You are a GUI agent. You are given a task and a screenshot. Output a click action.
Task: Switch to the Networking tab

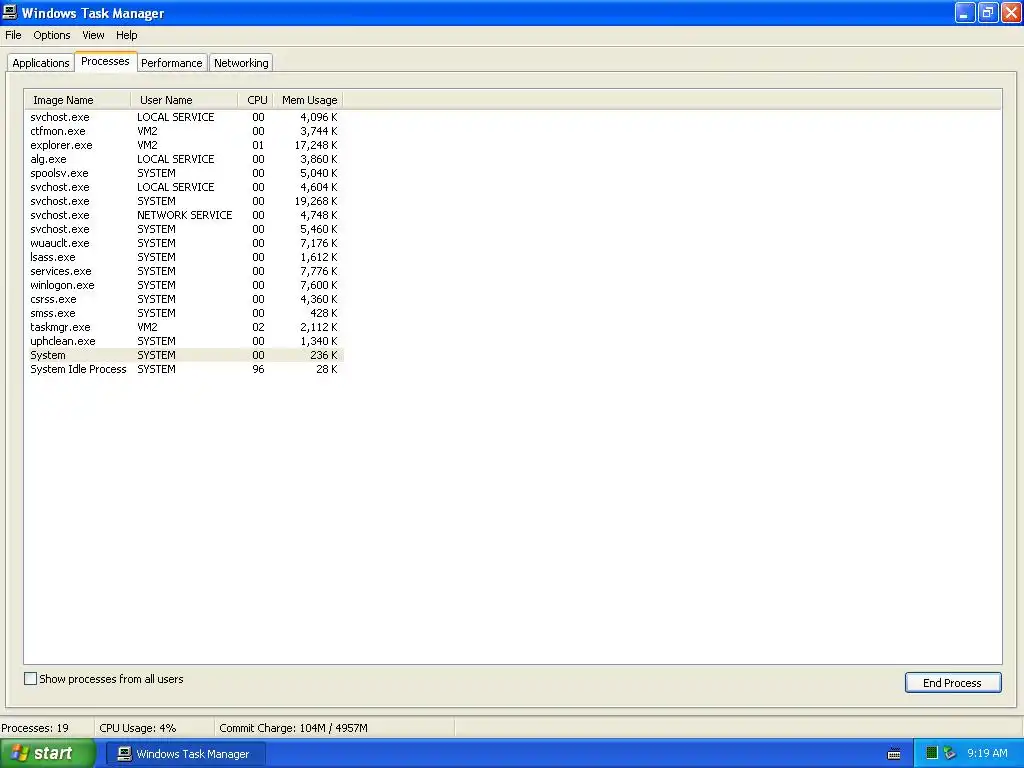241,63
